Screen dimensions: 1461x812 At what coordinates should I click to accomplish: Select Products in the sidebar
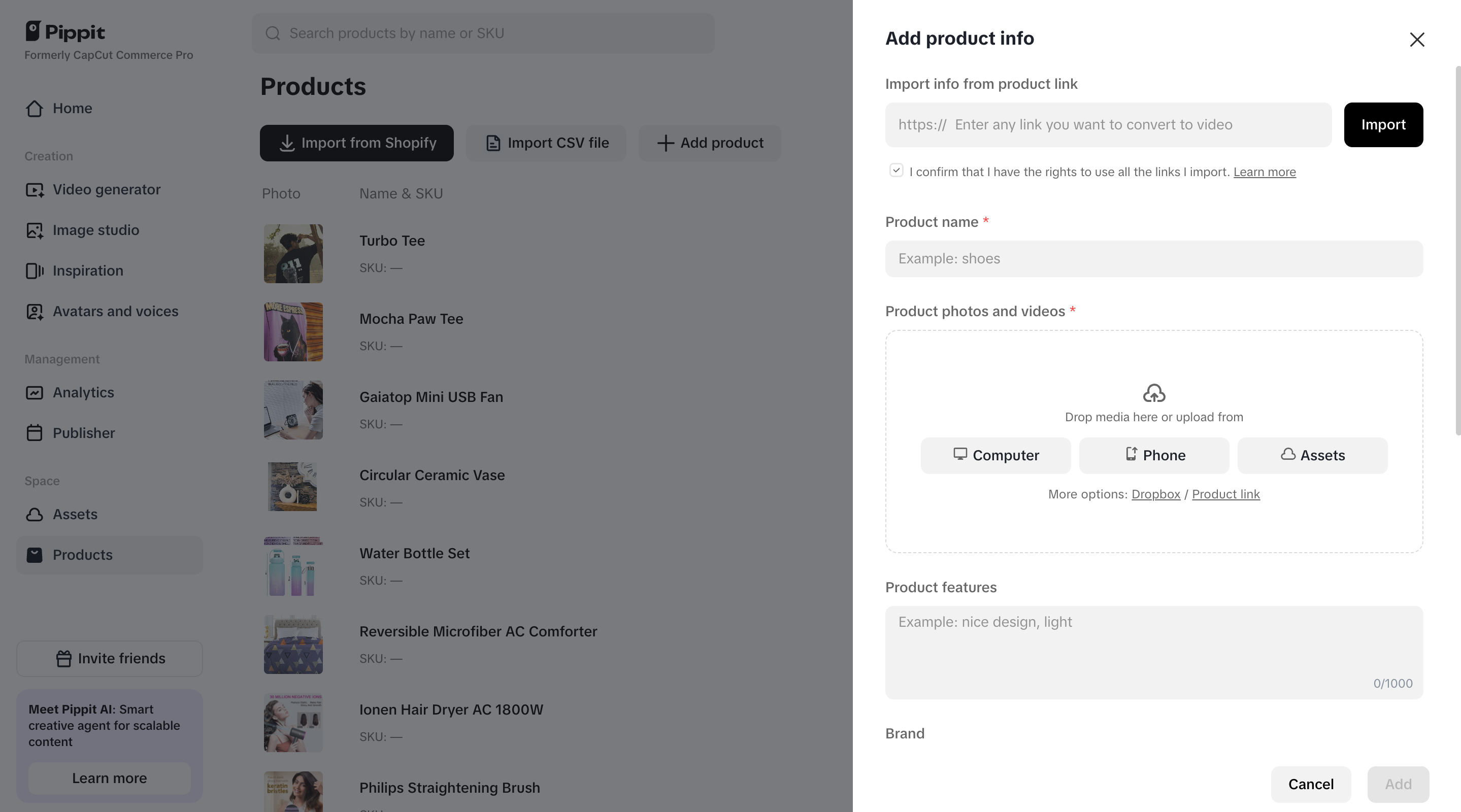[83, 555]
